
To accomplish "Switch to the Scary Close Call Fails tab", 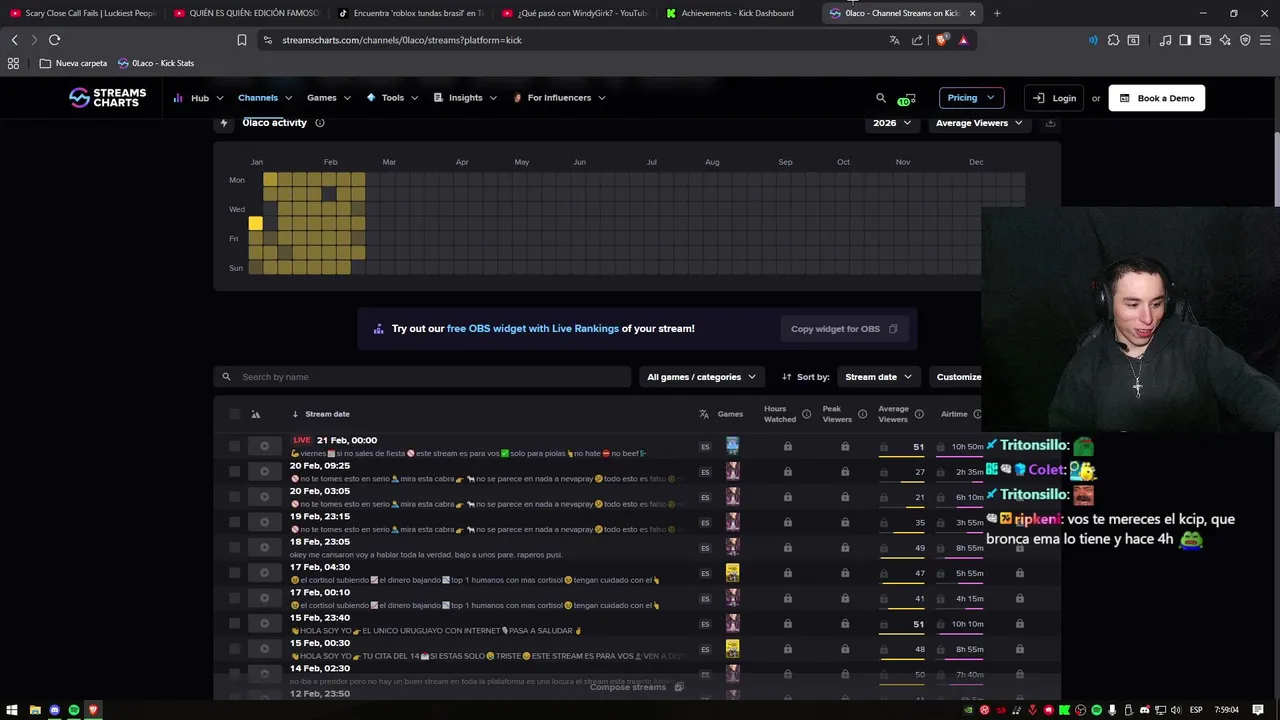I will (84, 13).
